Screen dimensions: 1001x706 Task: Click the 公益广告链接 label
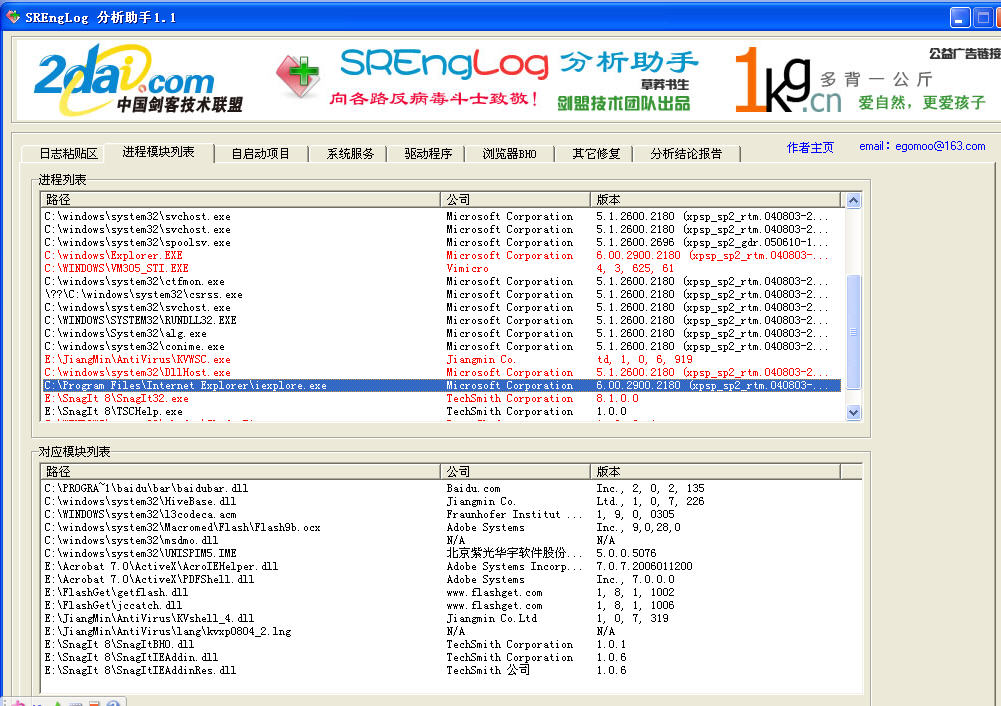(x=964, y=54)
